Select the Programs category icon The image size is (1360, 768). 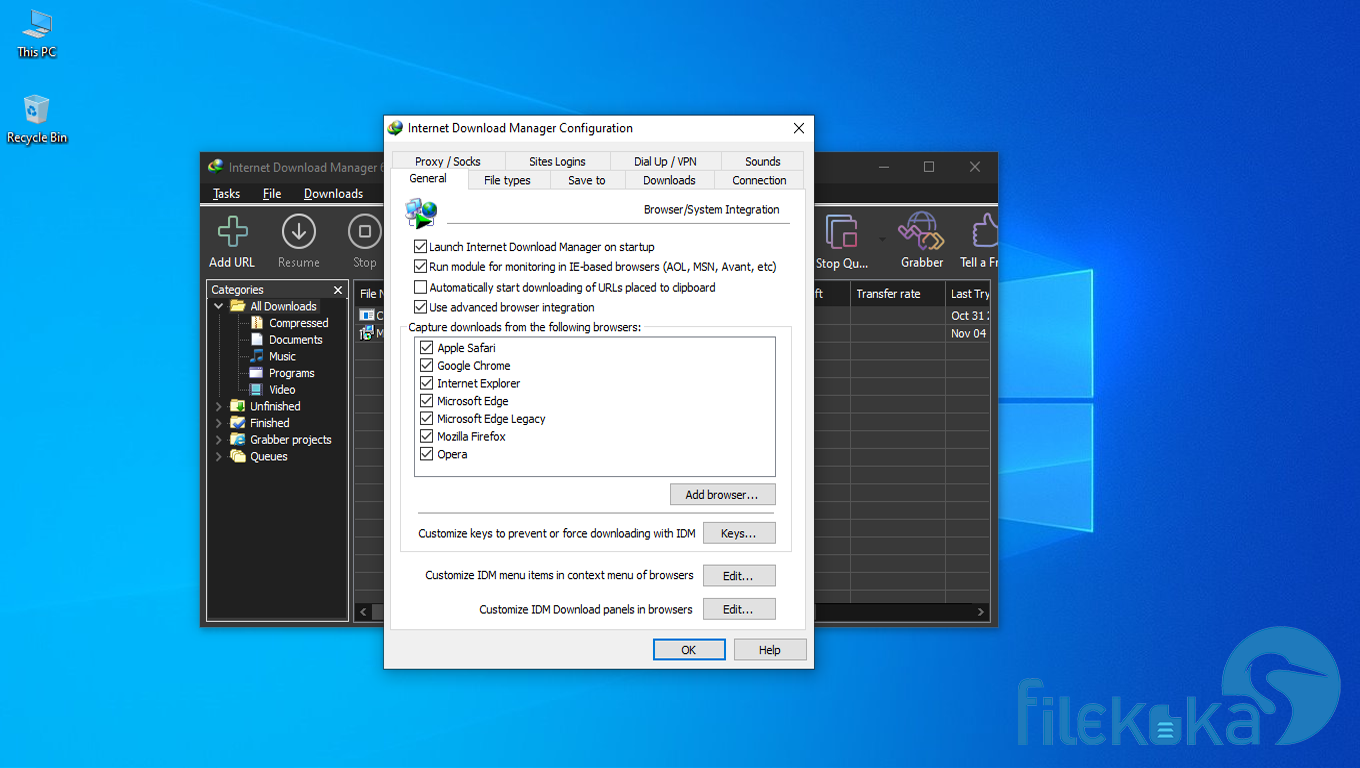coord(257,373)
